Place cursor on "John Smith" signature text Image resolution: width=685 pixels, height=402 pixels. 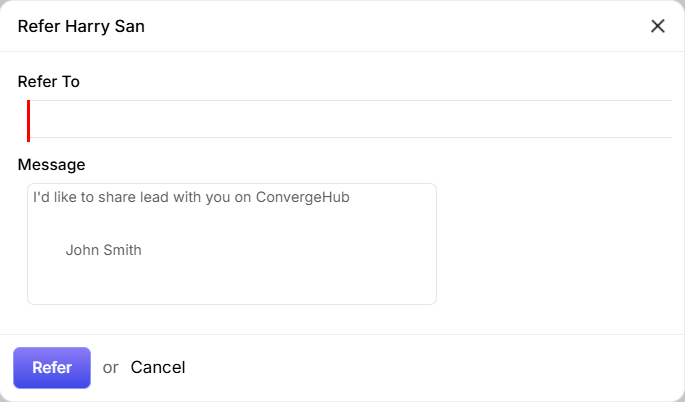(103, 250)
